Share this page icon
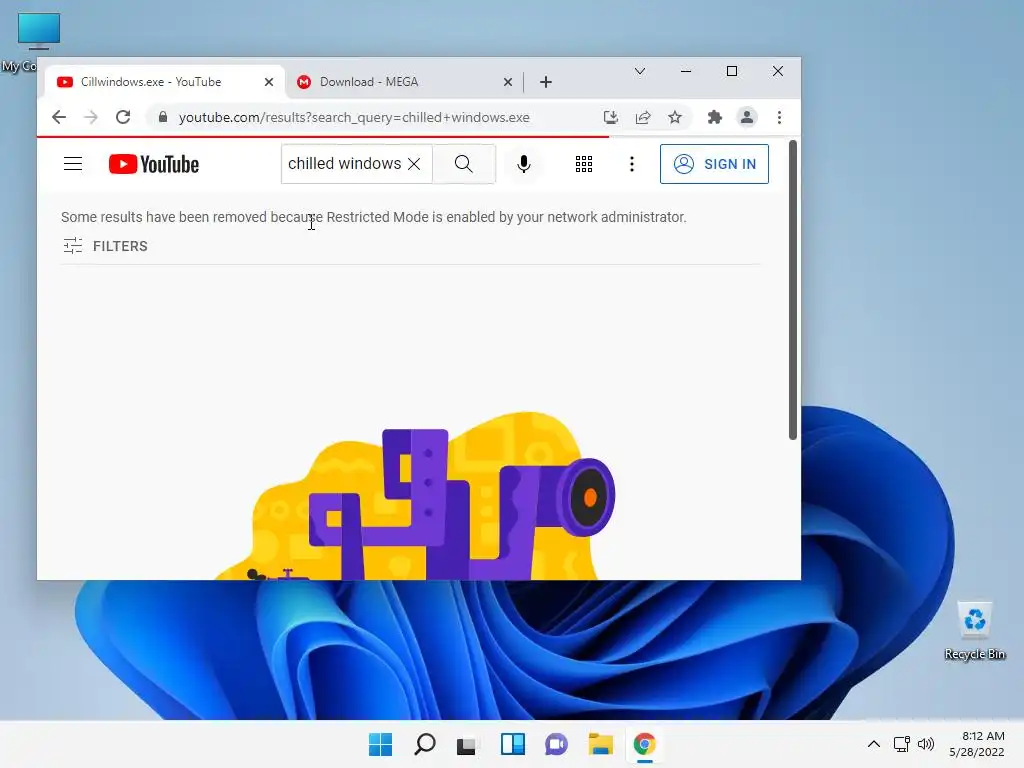Screen dimensions: 1024x768 (643, 118)
